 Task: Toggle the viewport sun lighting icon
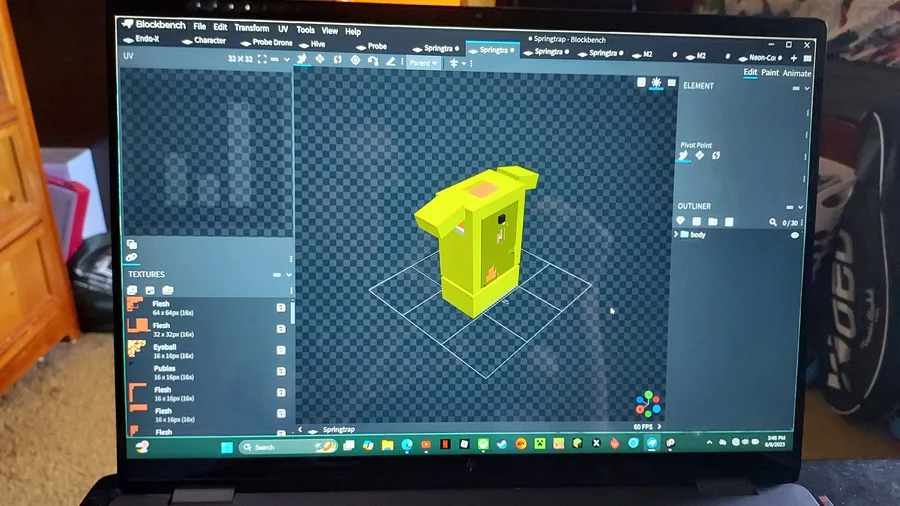click(656, 83)
